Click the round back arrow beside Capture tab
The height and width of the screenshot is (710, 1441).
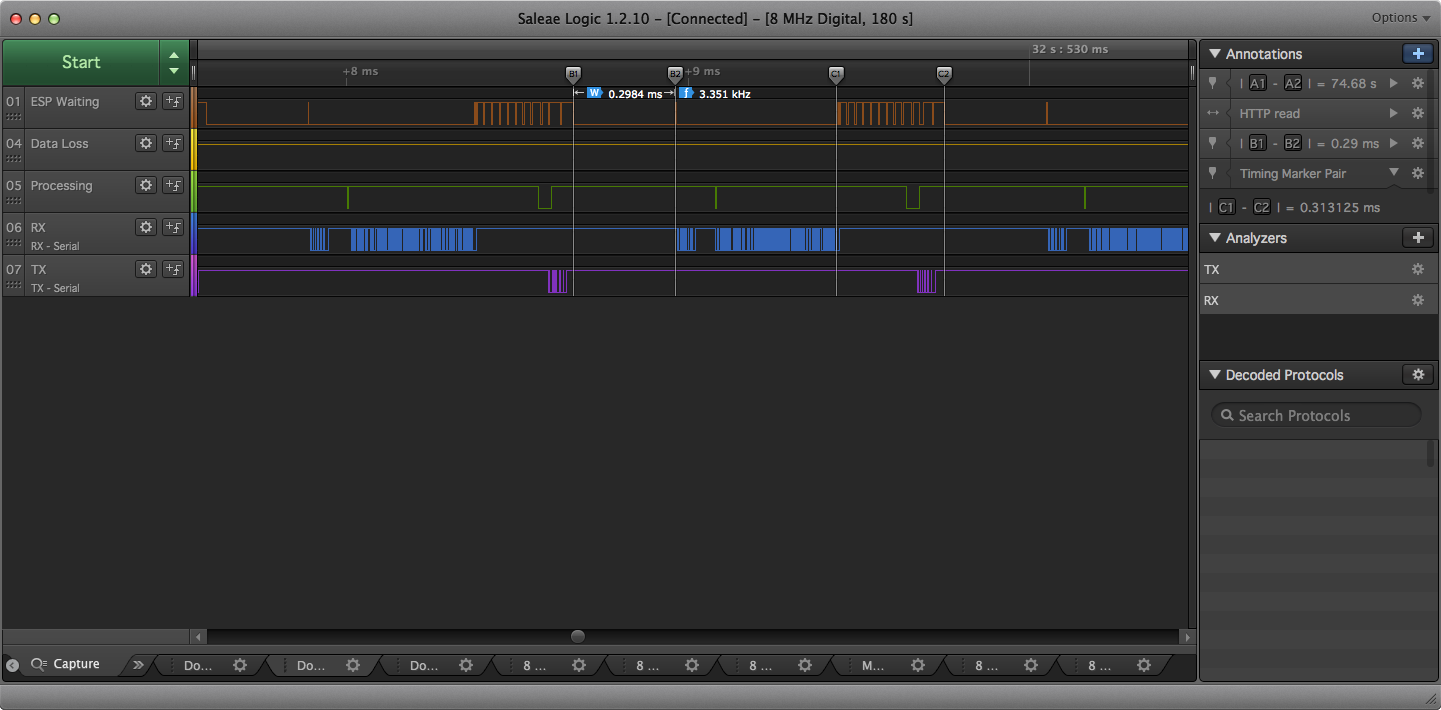click(12, 665)
